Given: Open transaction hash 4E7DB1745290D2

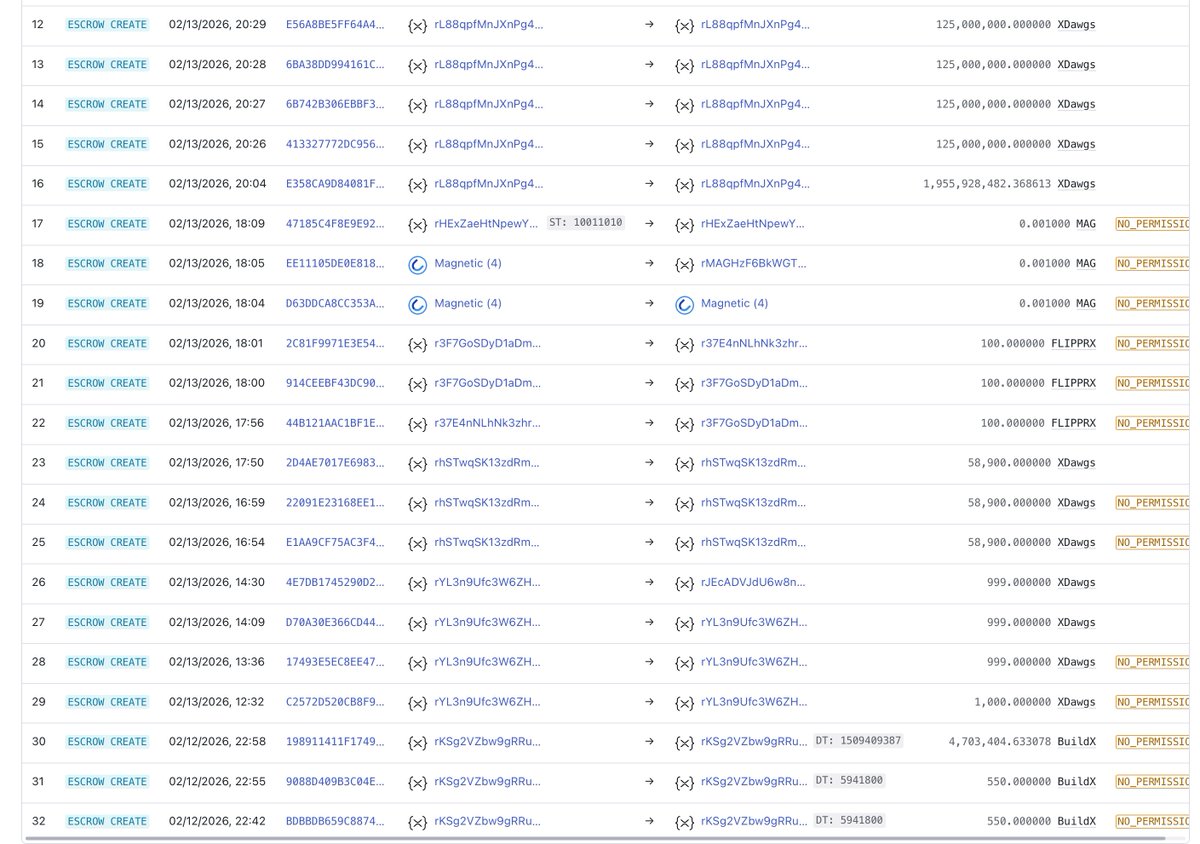Looking at the screenshot, I should click(x=335, y=582).
